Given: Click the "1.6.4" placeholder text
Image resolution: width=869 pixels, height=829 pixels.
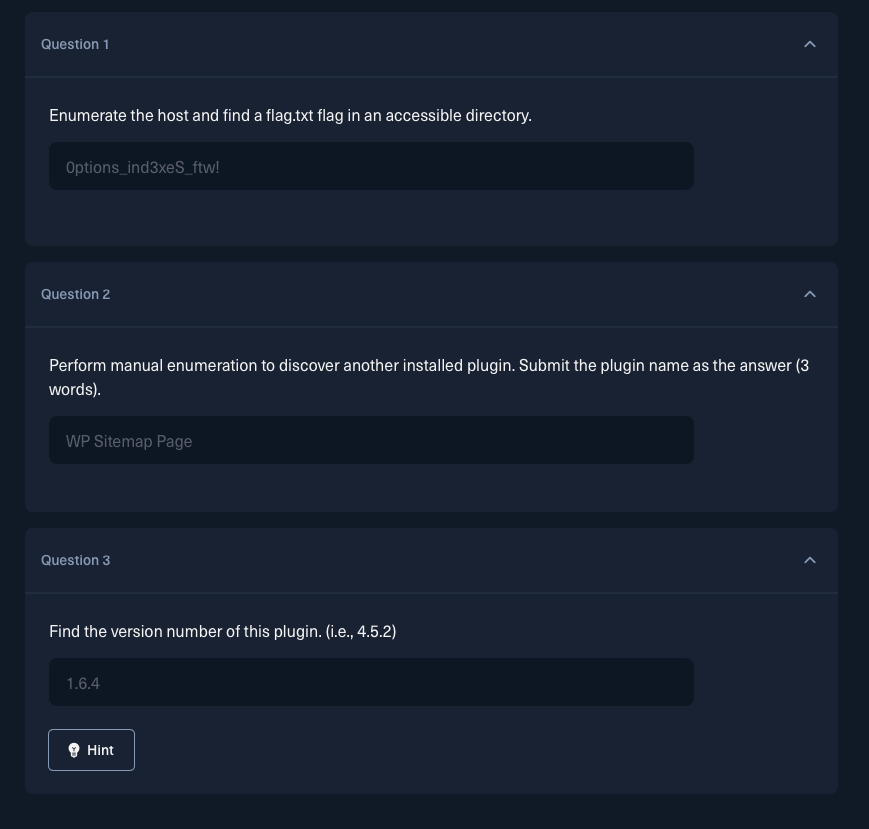Looking at the screenshot, I should pos(83,684).
